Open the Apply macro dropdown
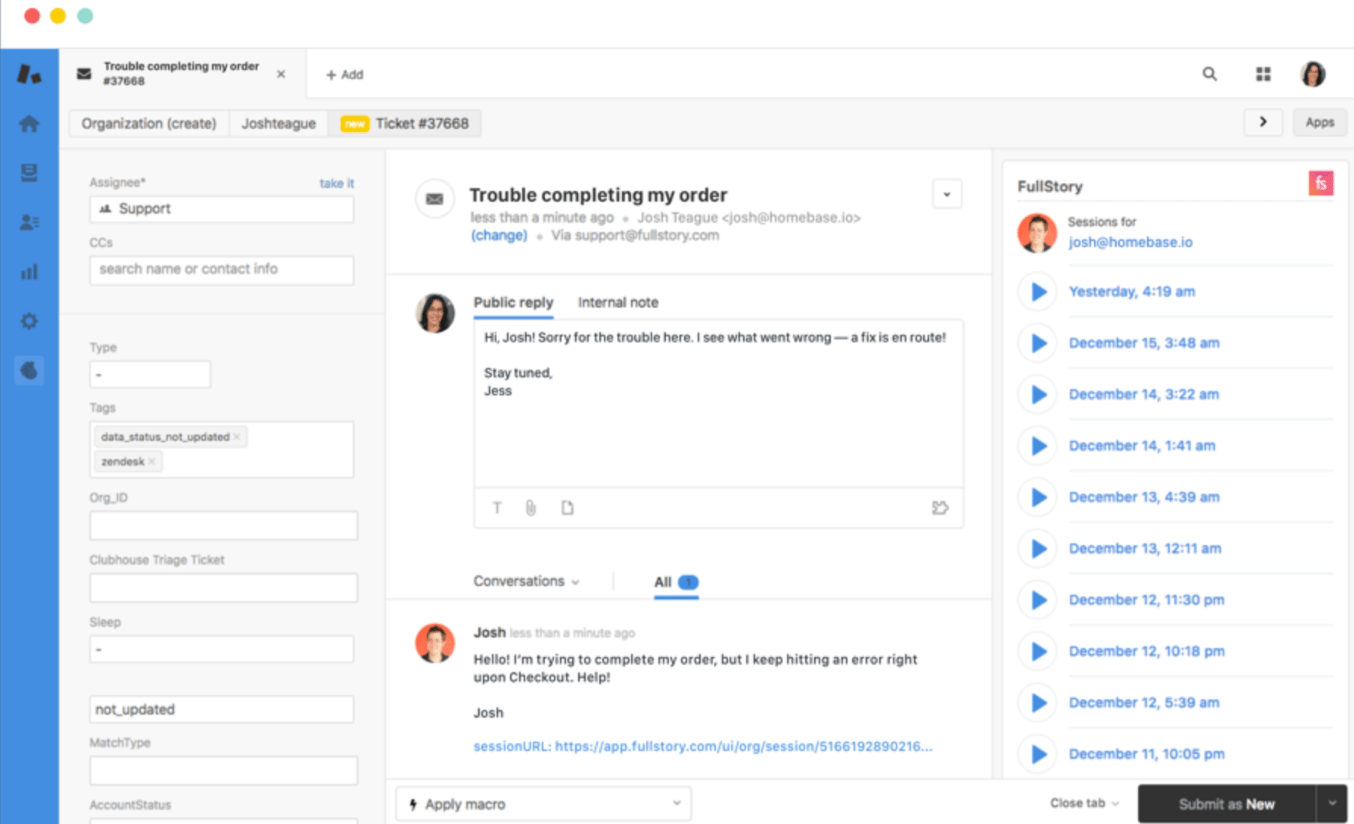This screenshot has width=1354, height=824. (x=543, y=803)
